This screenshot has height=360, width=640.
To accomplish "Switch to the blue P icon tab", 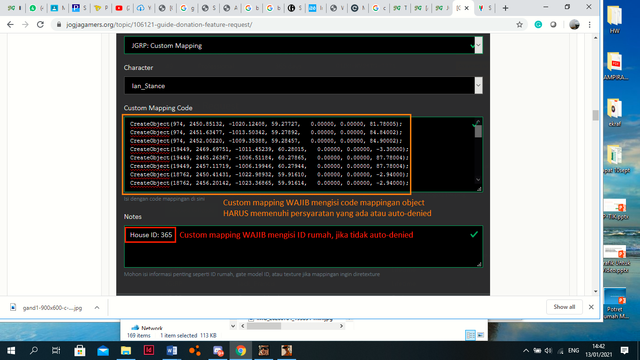I will 76,8.
